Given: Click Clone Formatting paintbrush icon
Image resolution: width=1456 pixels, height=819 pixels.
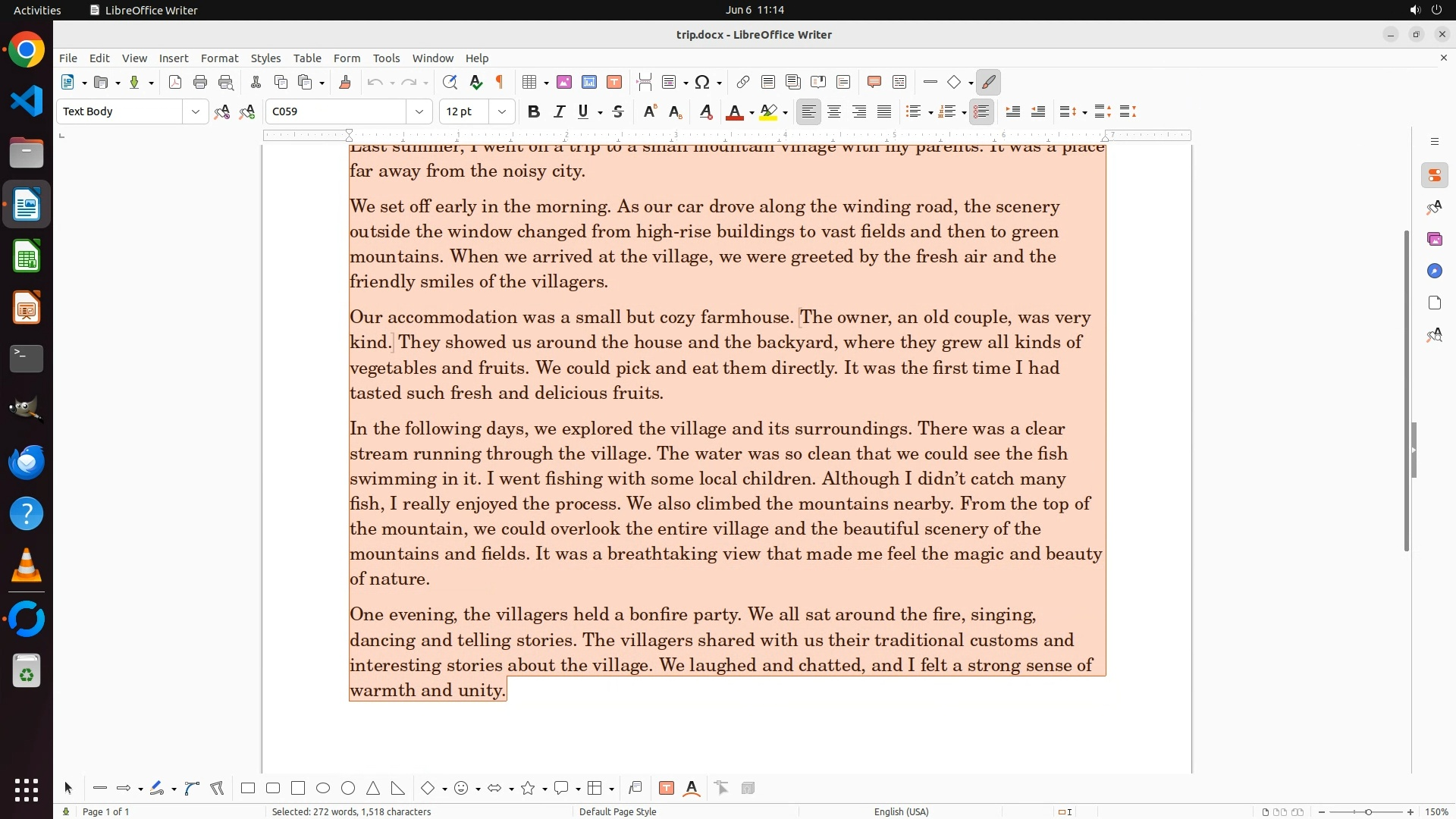Looking at the screenshot, I should pos(345,83).
